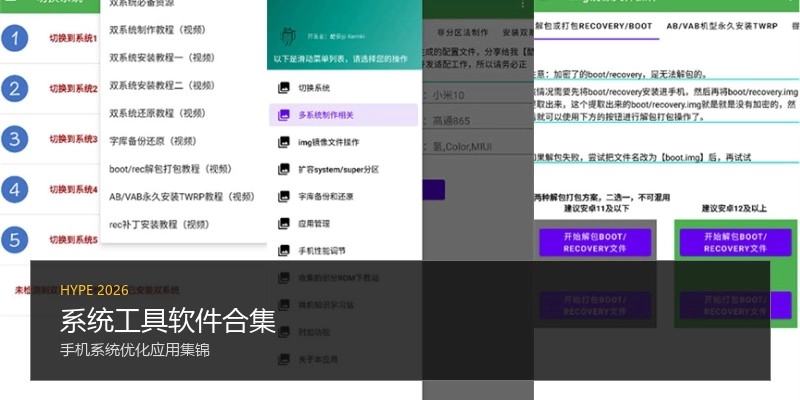Viewport: 800px width, 400px height.
Task: Click 开始解包BOOT/RECOVERY文件 under 安卓12及以上
Action: 735,242
